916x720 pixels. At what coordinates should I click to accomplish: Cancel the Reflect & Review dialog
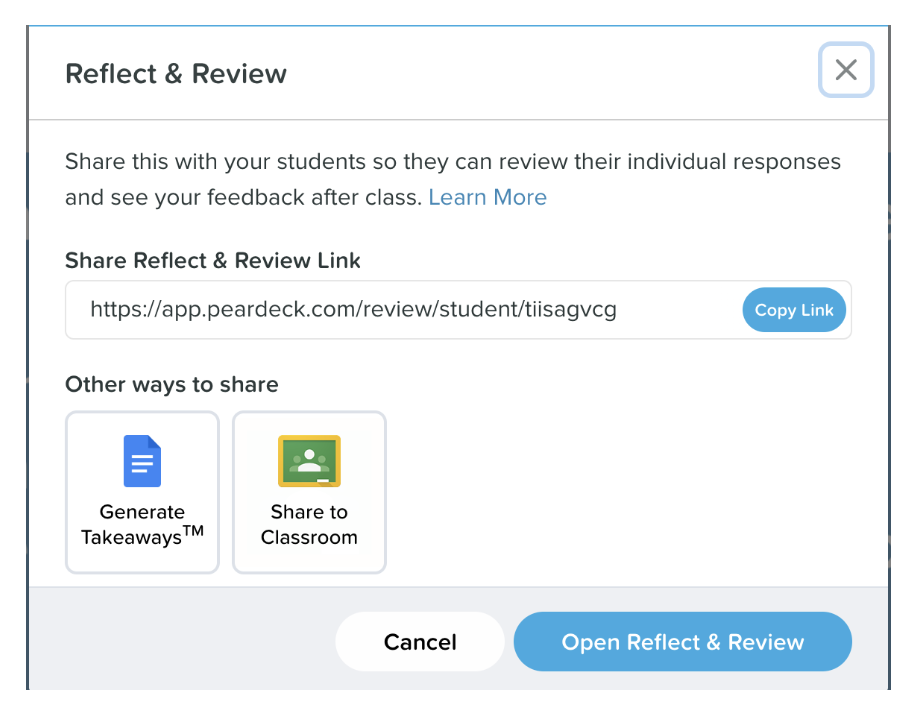click(x=419, y=641)
